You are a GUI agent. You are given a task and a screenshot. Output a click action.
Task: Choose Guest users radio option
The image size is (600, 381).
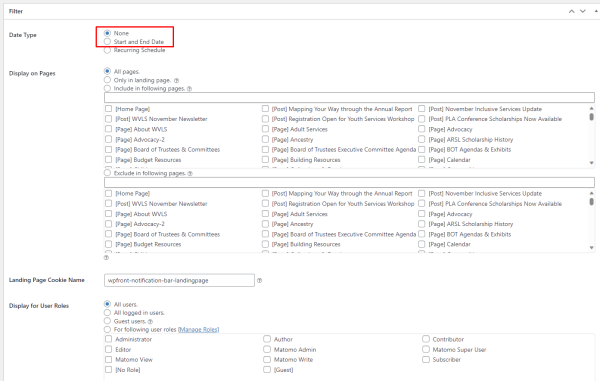108,321
